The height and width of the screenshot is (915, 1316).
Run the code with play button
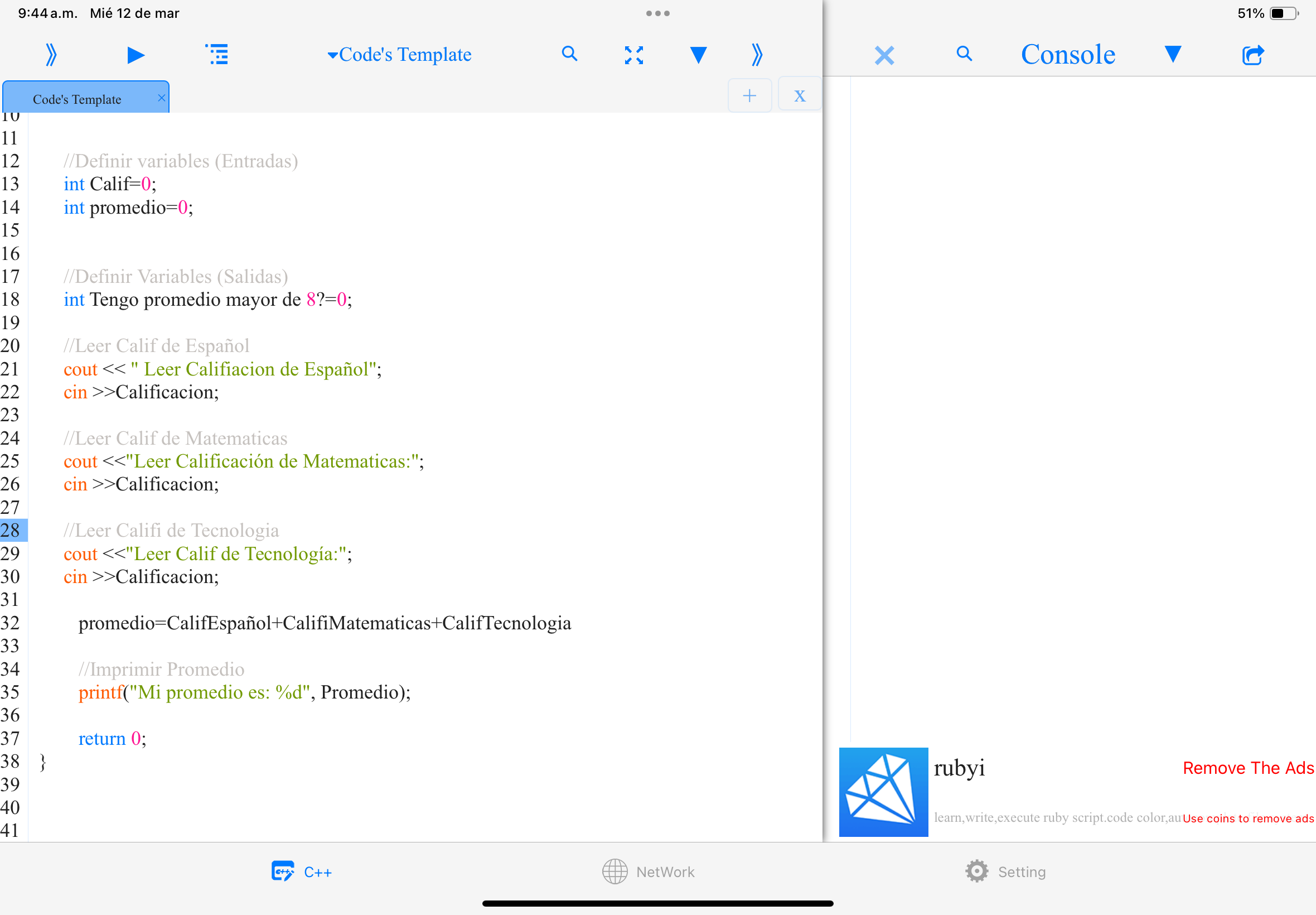click(135, 55)
